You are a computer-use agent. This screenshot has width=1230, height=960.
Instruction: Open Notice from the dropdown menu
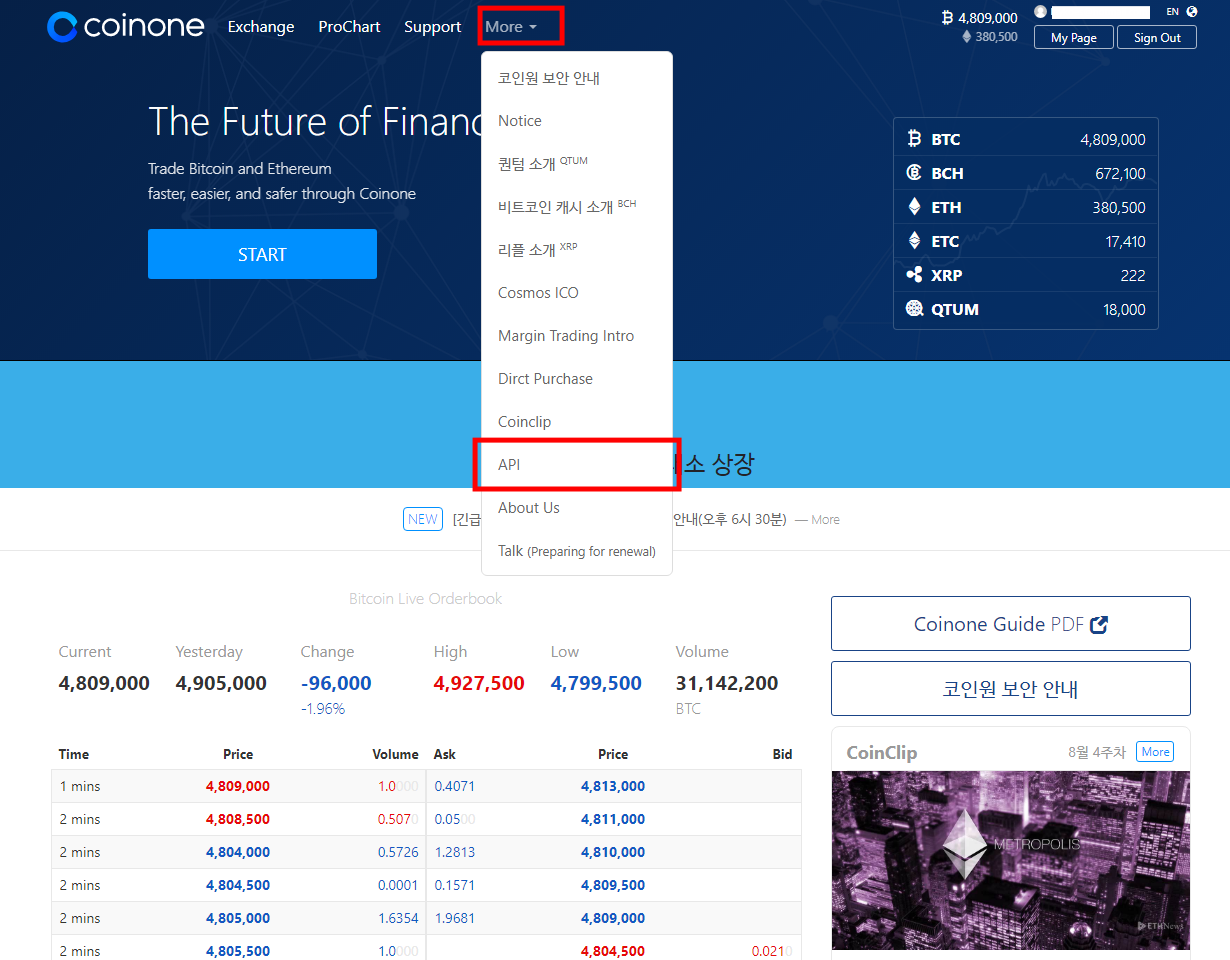519,120
